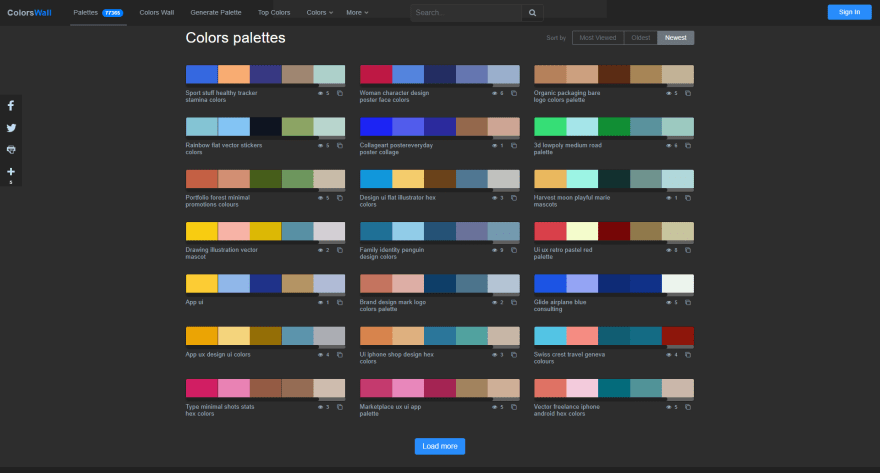This screenshot has width=880, height=473.
Task: Click the search magnifier icon
Action: tap(532, 12)
